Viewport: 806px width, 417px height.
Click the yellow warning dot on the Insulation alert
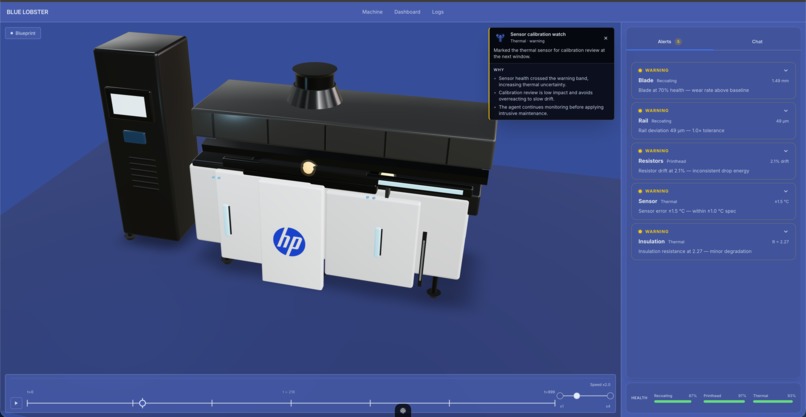coord(640,231)
